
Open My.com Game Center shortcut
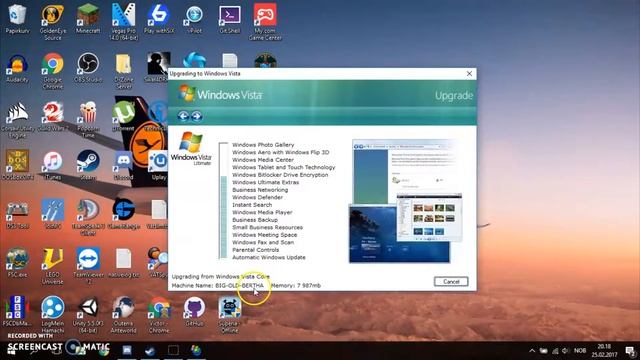point(265,22)
